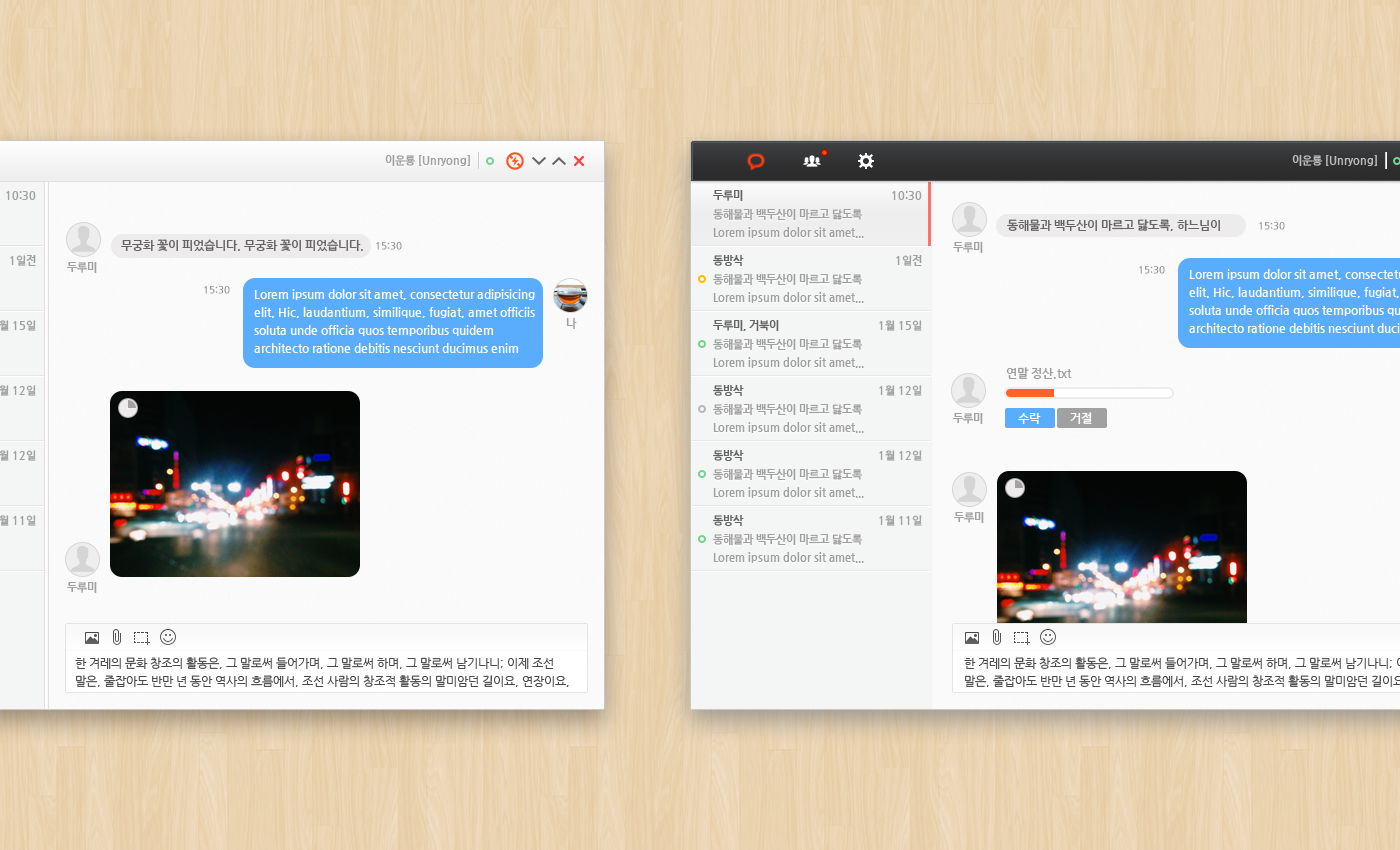Insert image icon in left chat toolbar
The height and width of the screenshot is (850, 1400).
[92, 637]
